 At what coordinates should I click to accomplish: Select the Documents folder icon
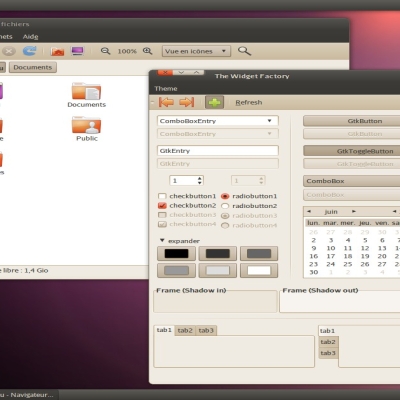pos(86,91)
